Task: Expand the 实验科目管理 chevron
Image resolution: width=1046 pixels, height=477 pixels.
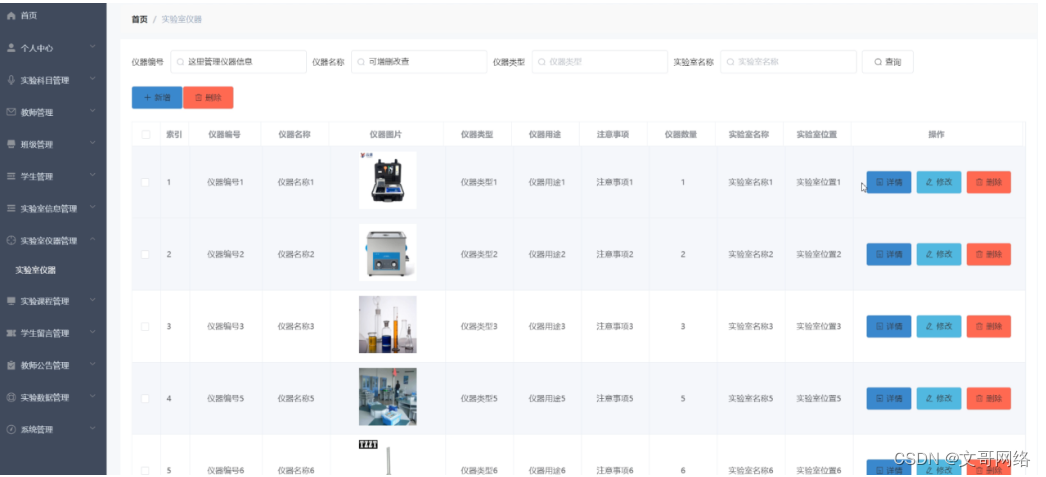Action: [93, 79]
